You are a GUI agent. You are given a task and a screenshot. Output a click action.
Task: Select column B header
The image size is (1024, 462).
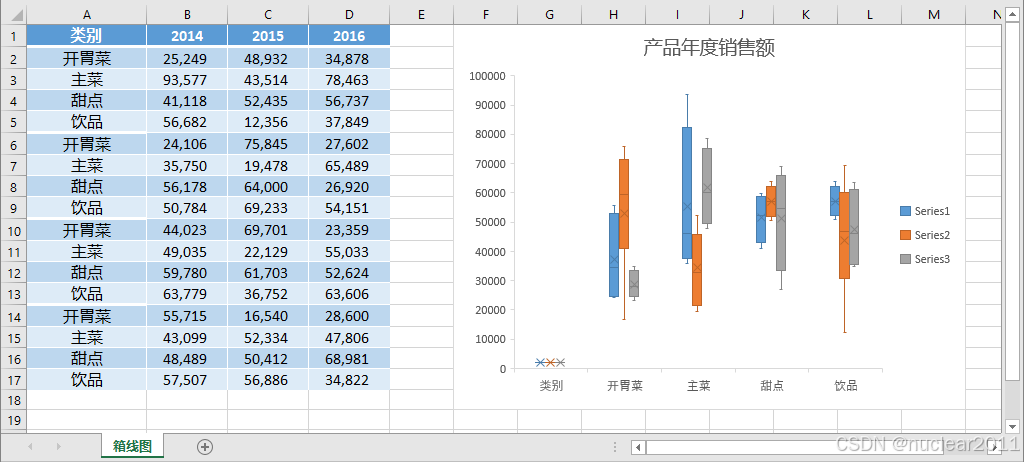point(187,14)
